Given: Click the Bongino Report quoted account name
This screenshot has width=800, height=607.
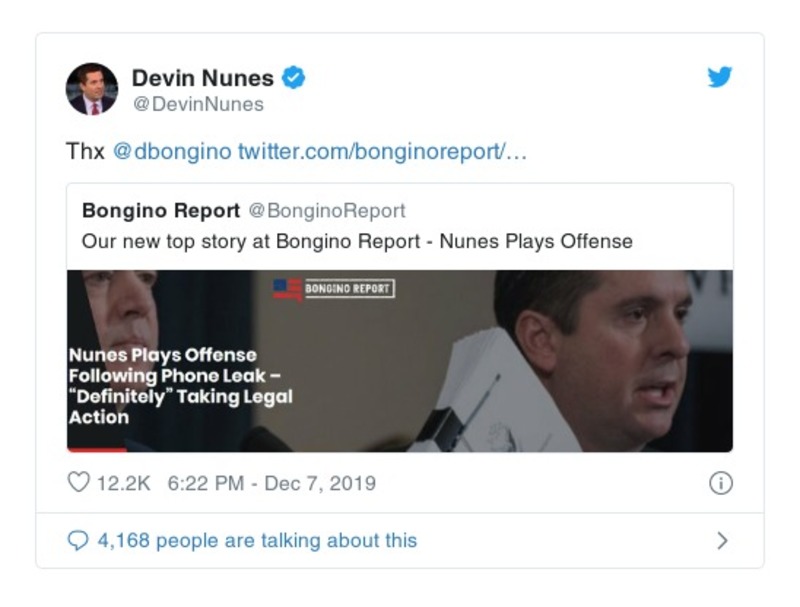Looking at the screenshot, I should point(161,211).
